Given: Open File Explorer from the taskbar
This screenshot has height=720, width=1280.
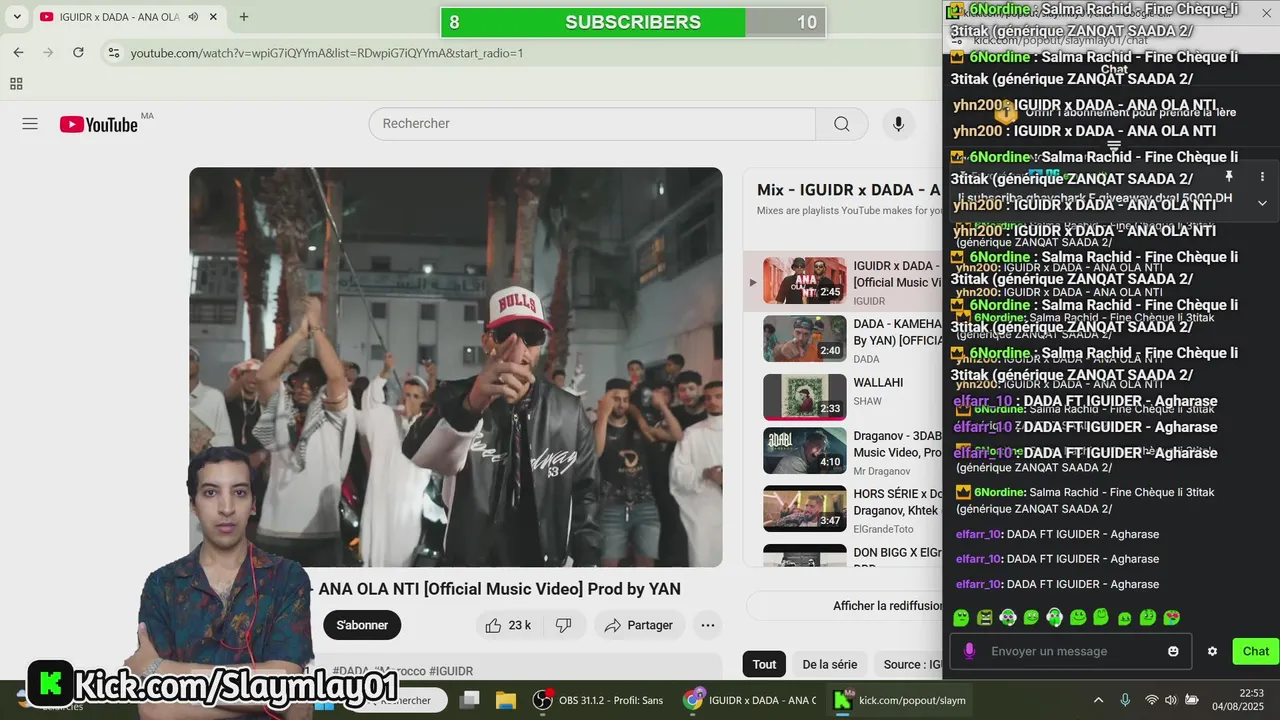Looking at the screenshot, I should click(505, 700).
